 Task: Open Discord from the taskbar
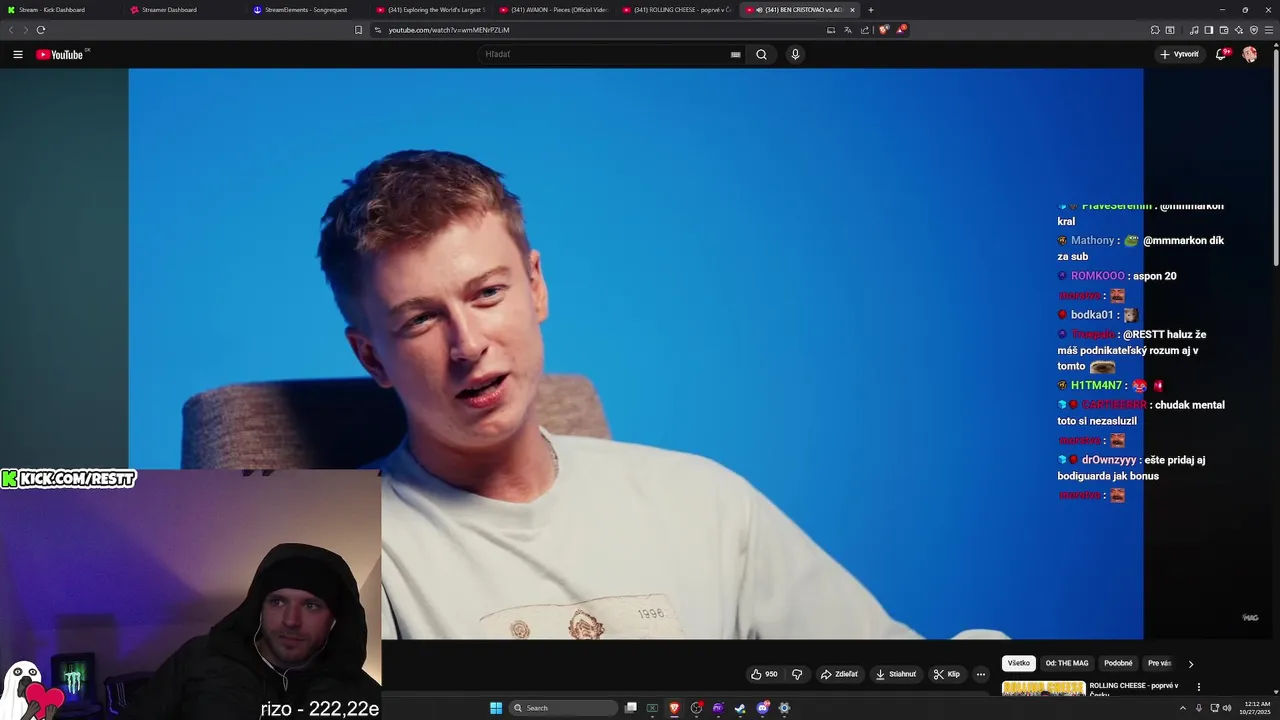(x=762, y=708)
